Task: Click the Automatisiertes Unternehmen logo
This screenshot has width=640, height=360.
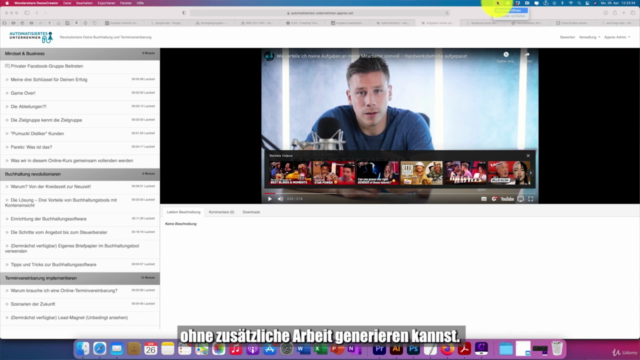Action: coord(31,37)
